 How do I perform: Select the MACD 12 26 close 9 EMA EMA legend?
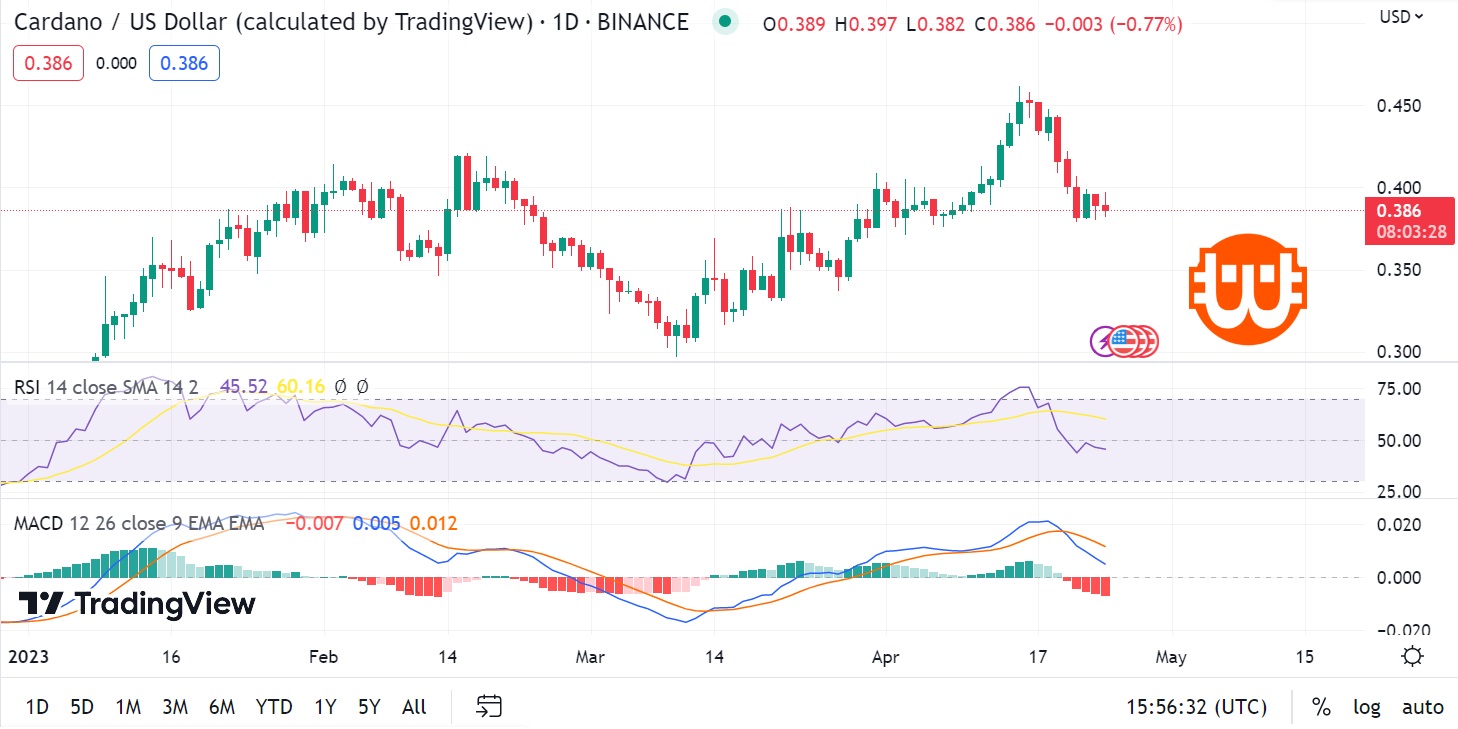[139, 523]
